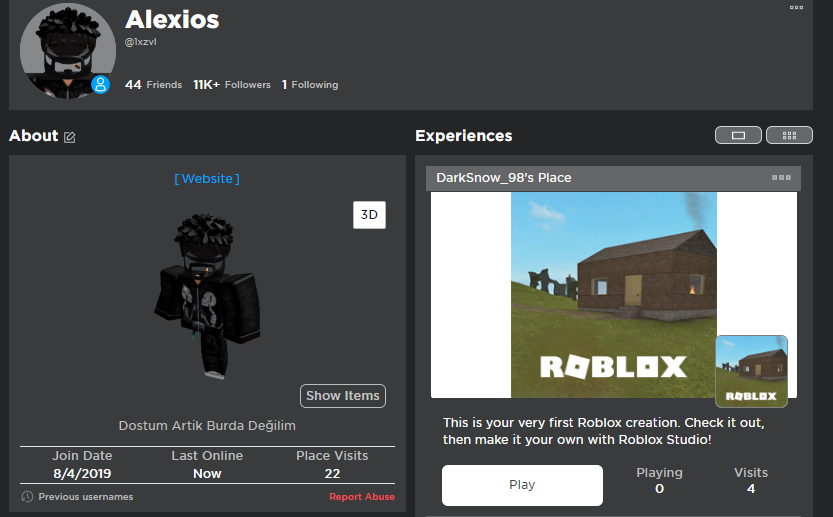The height and width of the screenshot is (517, 833).
Task: Click the Alexios profile avatar picture
Action: pyautogui.click(x=67, y=50)
